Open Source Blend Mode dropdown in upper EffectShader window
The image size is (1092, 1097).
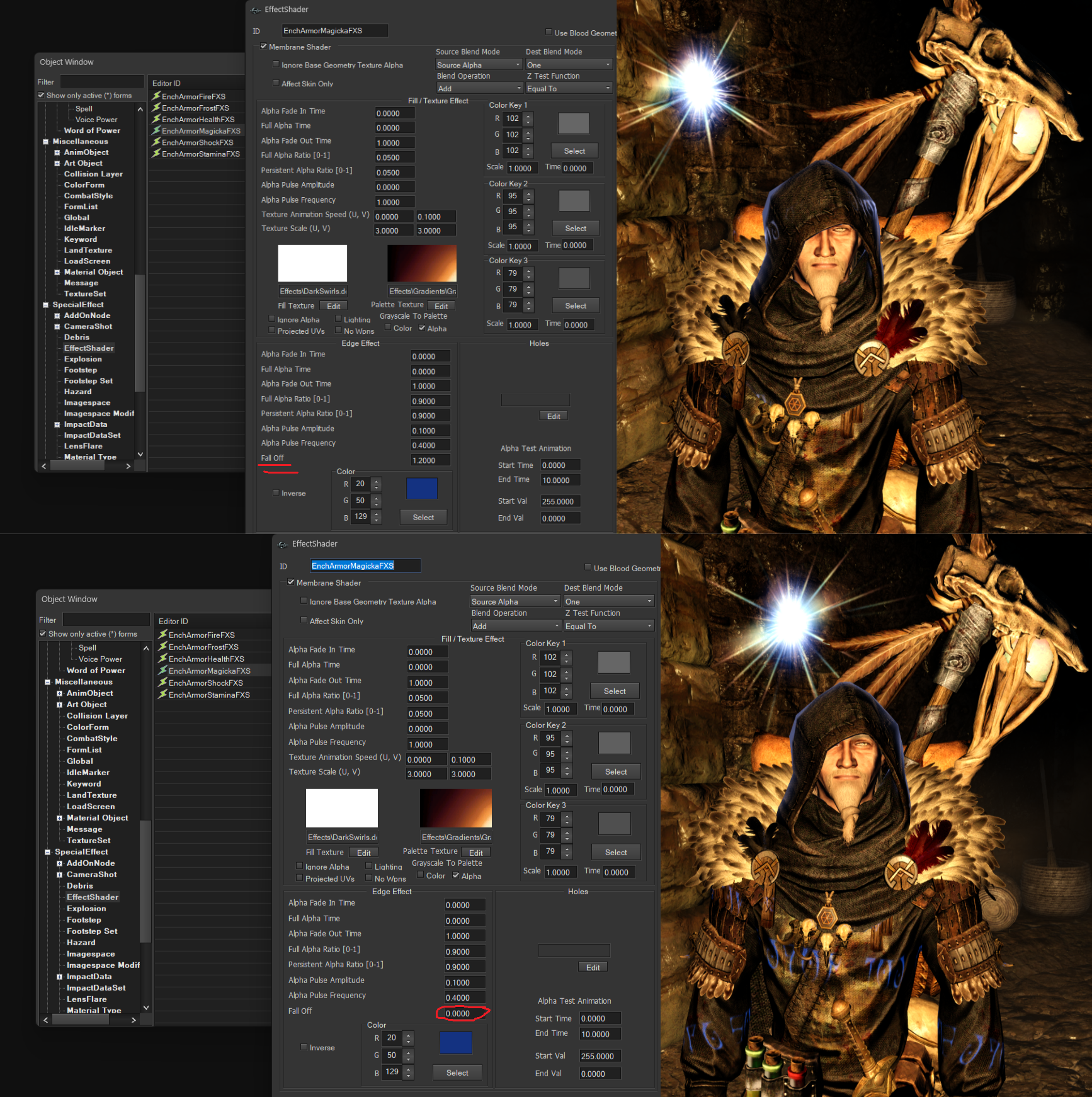[x=479, y=65]
